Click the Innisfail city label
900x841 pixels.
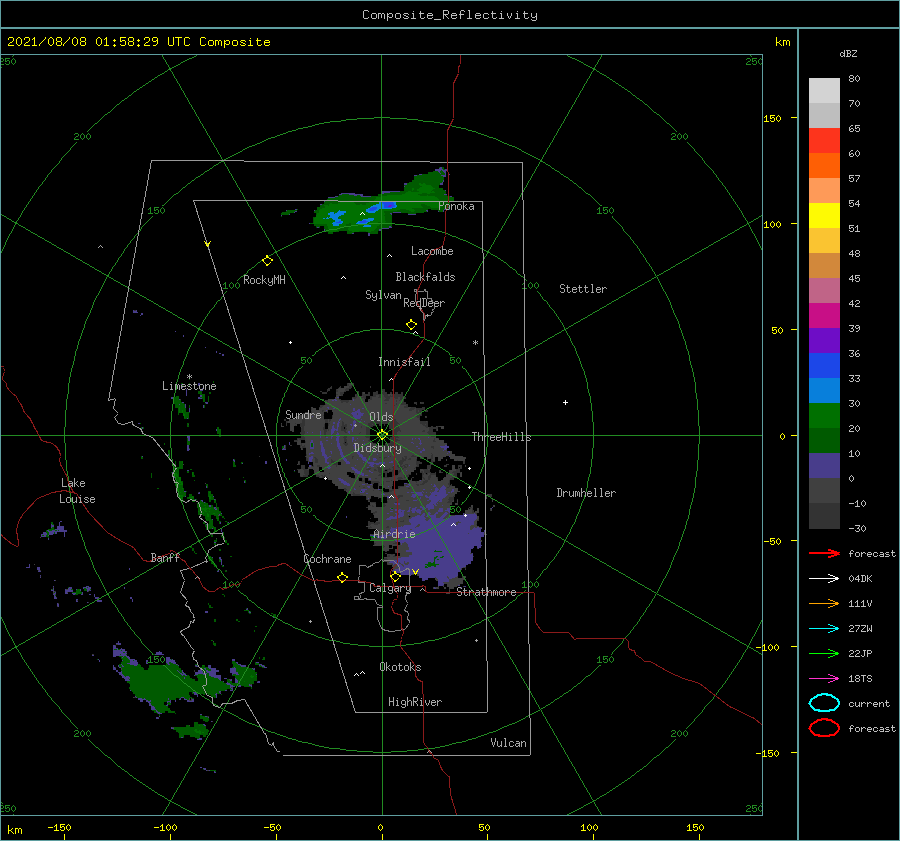click(x=404, y=362)
